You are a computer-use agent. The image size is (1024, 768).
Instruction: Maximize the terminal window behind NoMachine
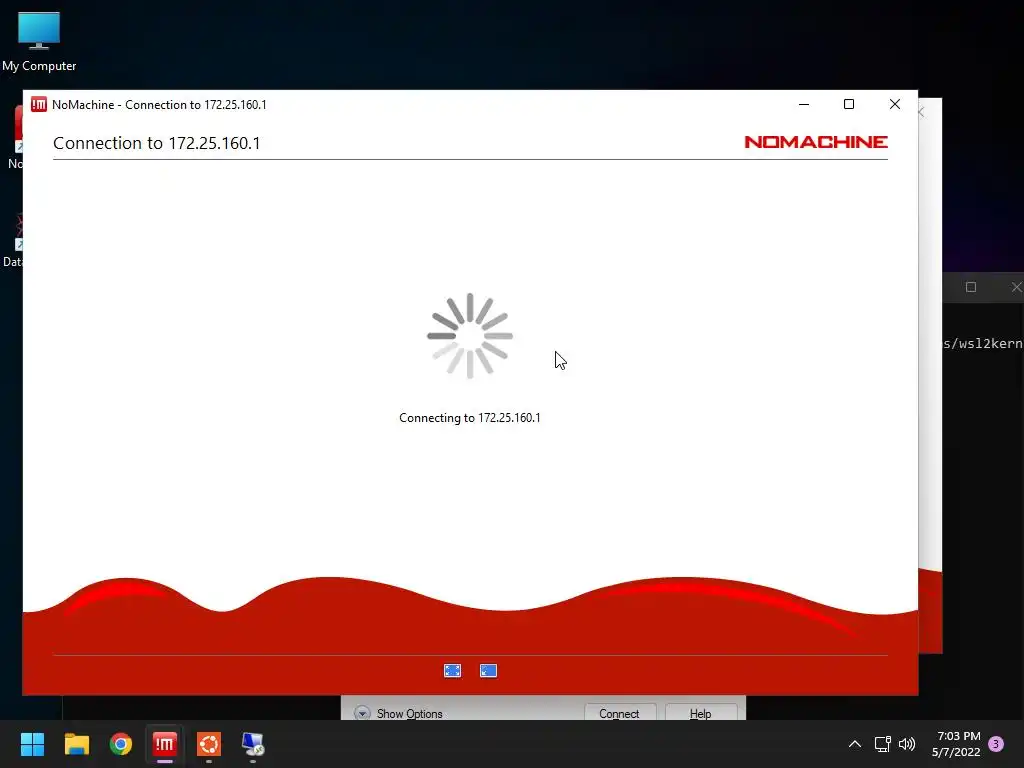click(971, 287)
